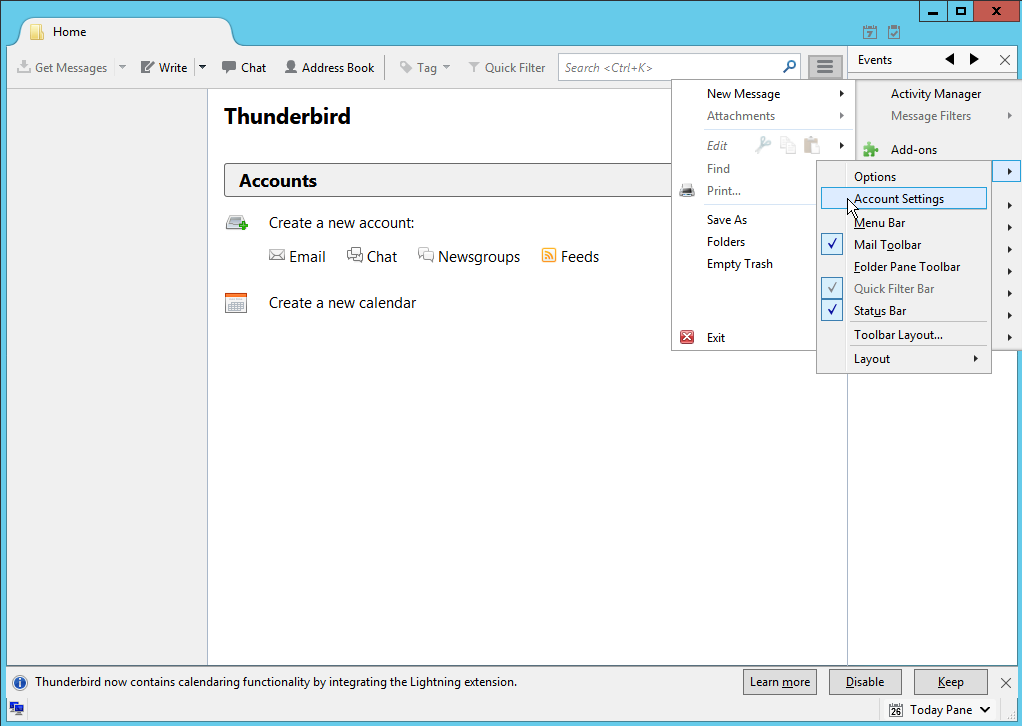Click Find in the menu

pyautogui.click(x=718, y=169)
